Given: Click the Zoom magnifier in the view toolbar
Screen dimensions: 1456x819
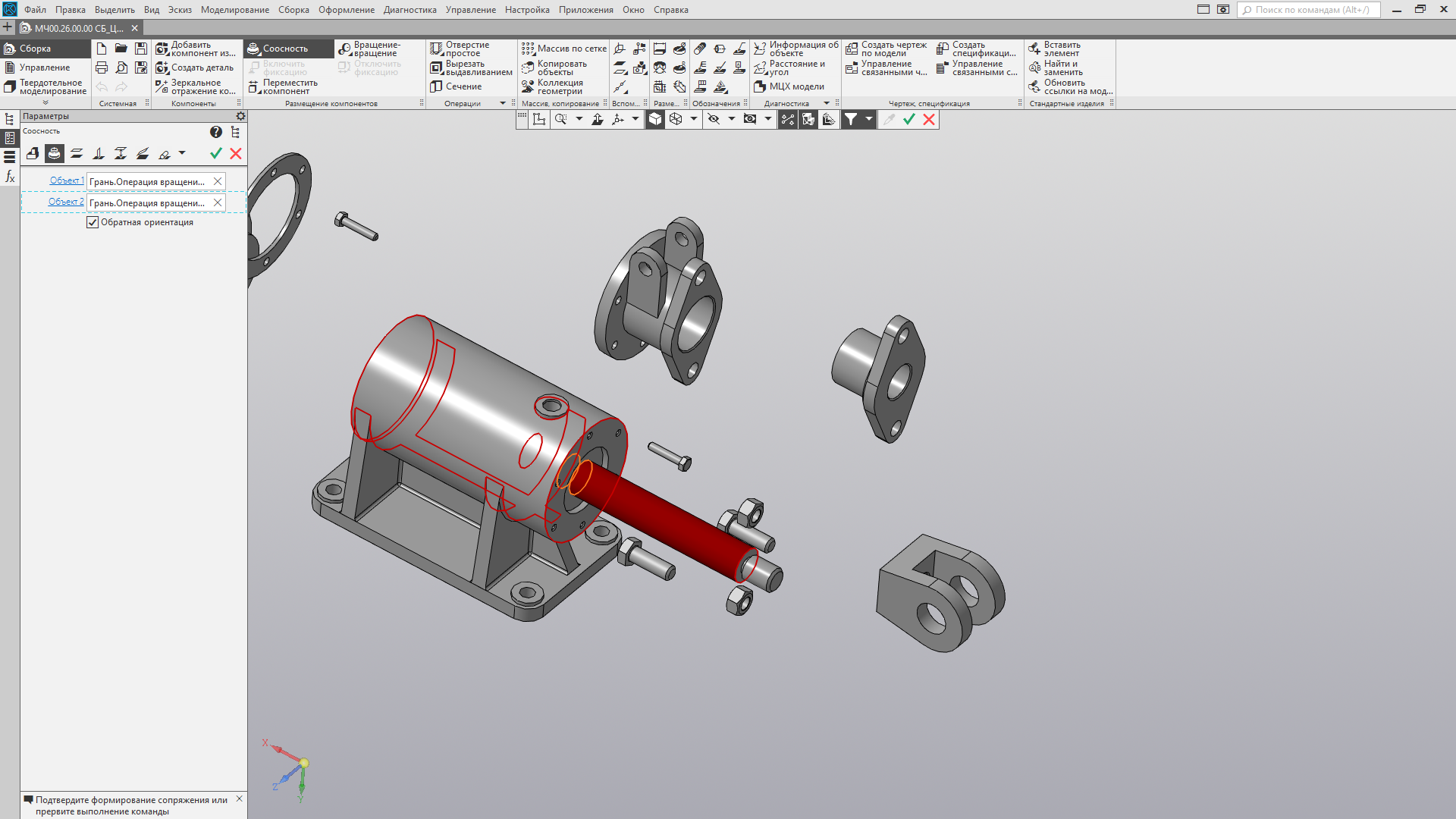Looking at the screenshot, I should [x=560, y=119].
